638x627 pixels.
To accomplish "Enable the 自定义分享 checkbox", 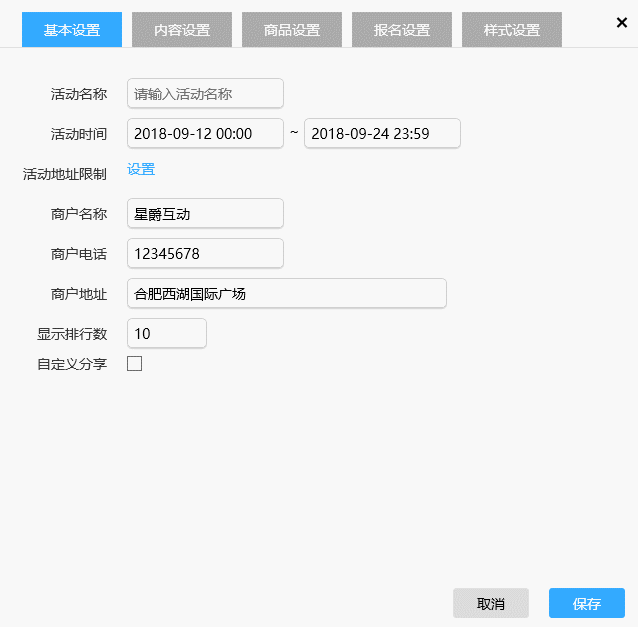I will click(x=134, y=363).
